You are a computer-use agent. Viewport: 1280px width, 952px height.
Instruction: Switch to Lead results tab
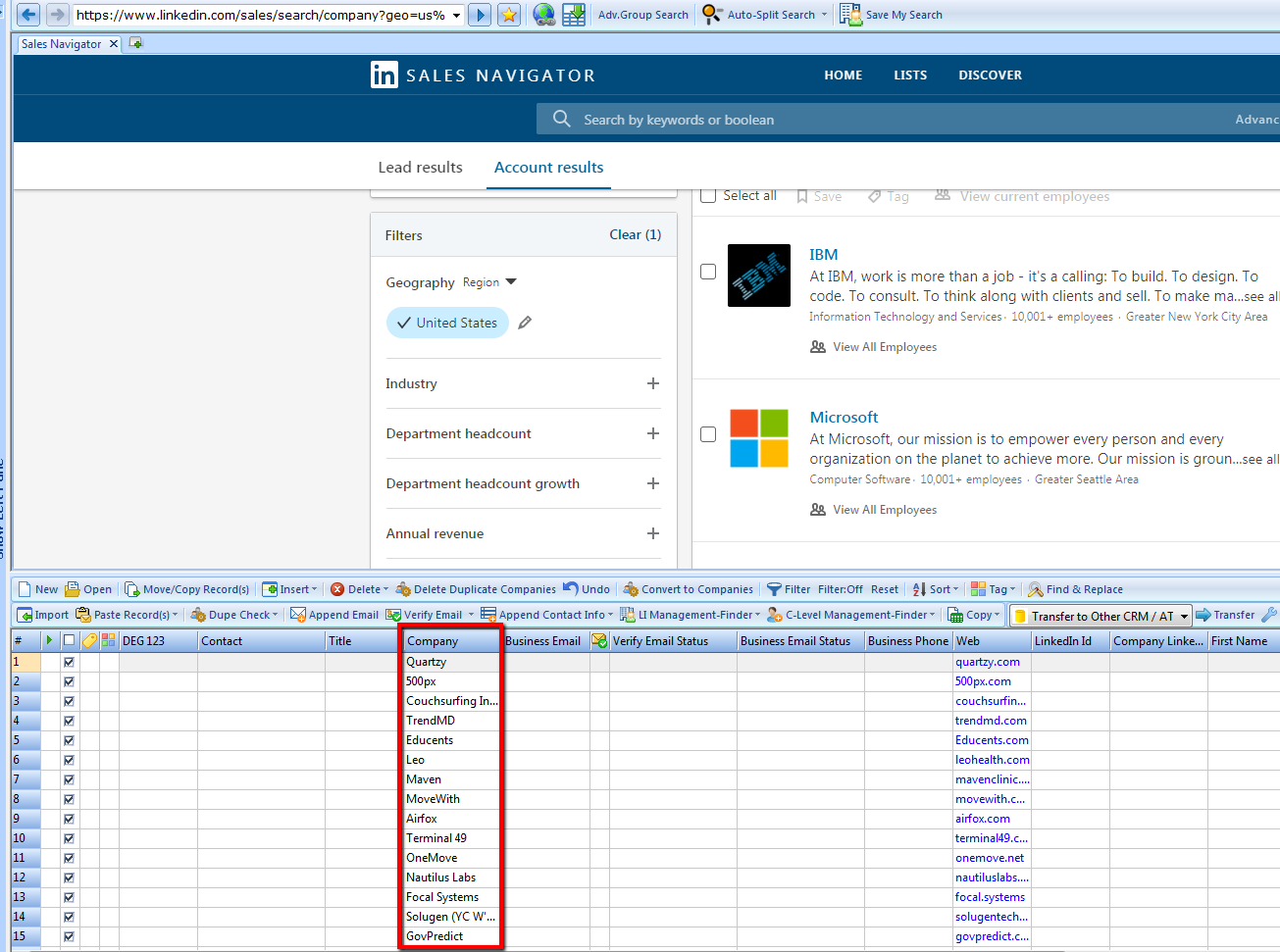[421, 167]
